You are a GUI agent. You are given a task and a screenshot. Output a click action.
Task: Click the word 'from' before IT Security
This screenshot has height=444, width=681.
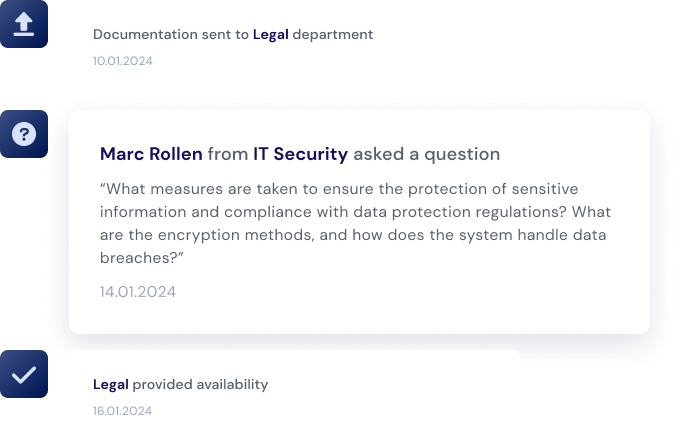pos(227,154)
